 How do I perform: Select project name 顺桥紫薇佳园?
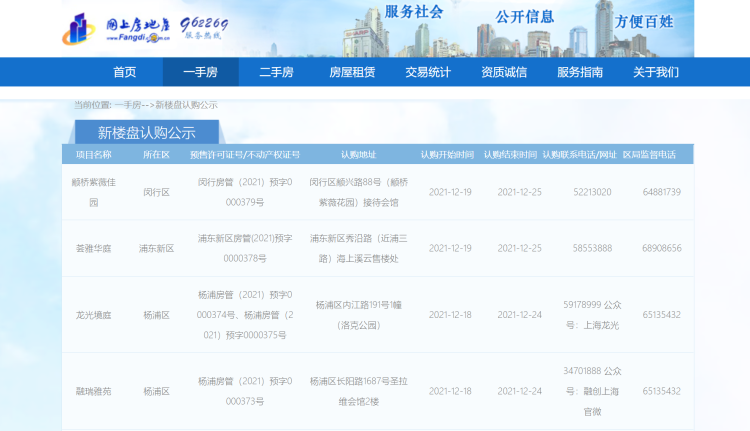tap(94, 192)
